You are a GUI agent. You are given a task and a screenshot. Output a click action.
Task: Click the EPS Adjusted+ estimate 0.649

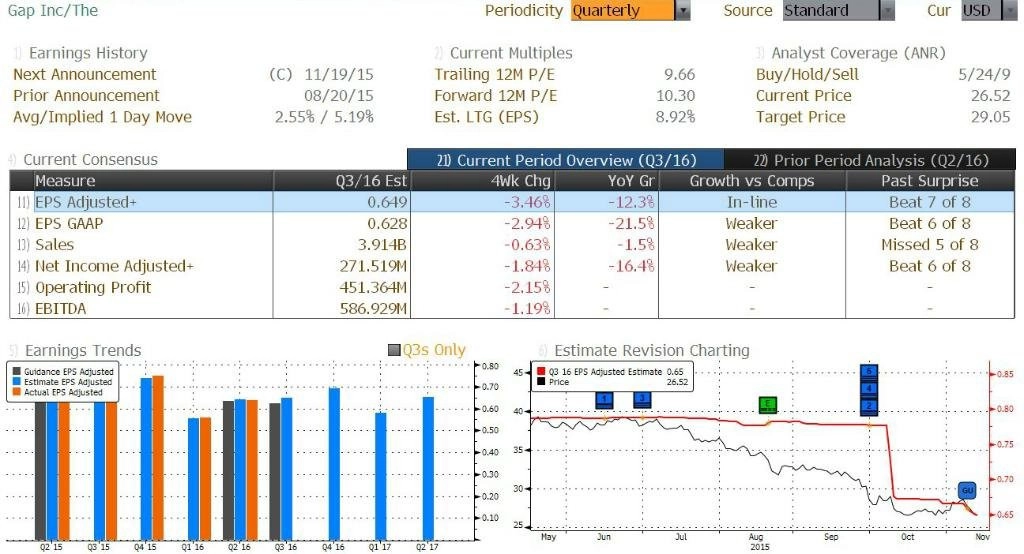tap(387, 202)
